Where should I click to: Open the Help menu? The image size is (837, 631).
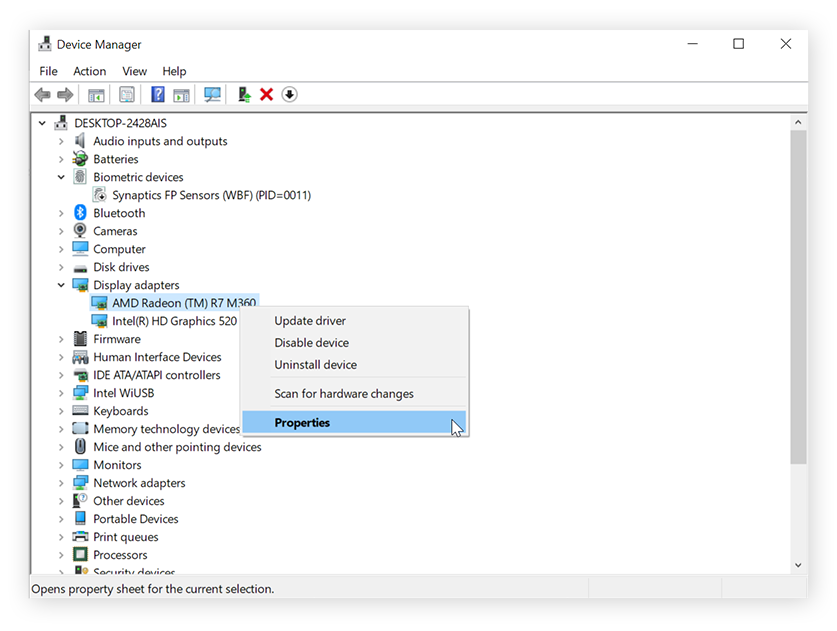(x=174, y=71)
